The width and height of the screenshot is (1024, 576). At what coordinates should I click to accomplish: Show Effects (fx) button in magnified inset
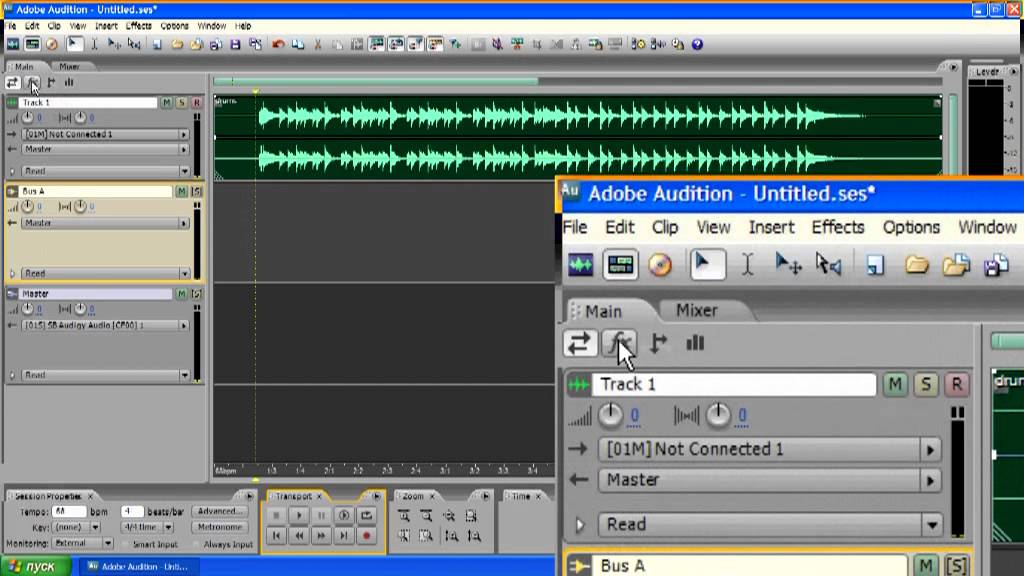(x=618, y=343)
